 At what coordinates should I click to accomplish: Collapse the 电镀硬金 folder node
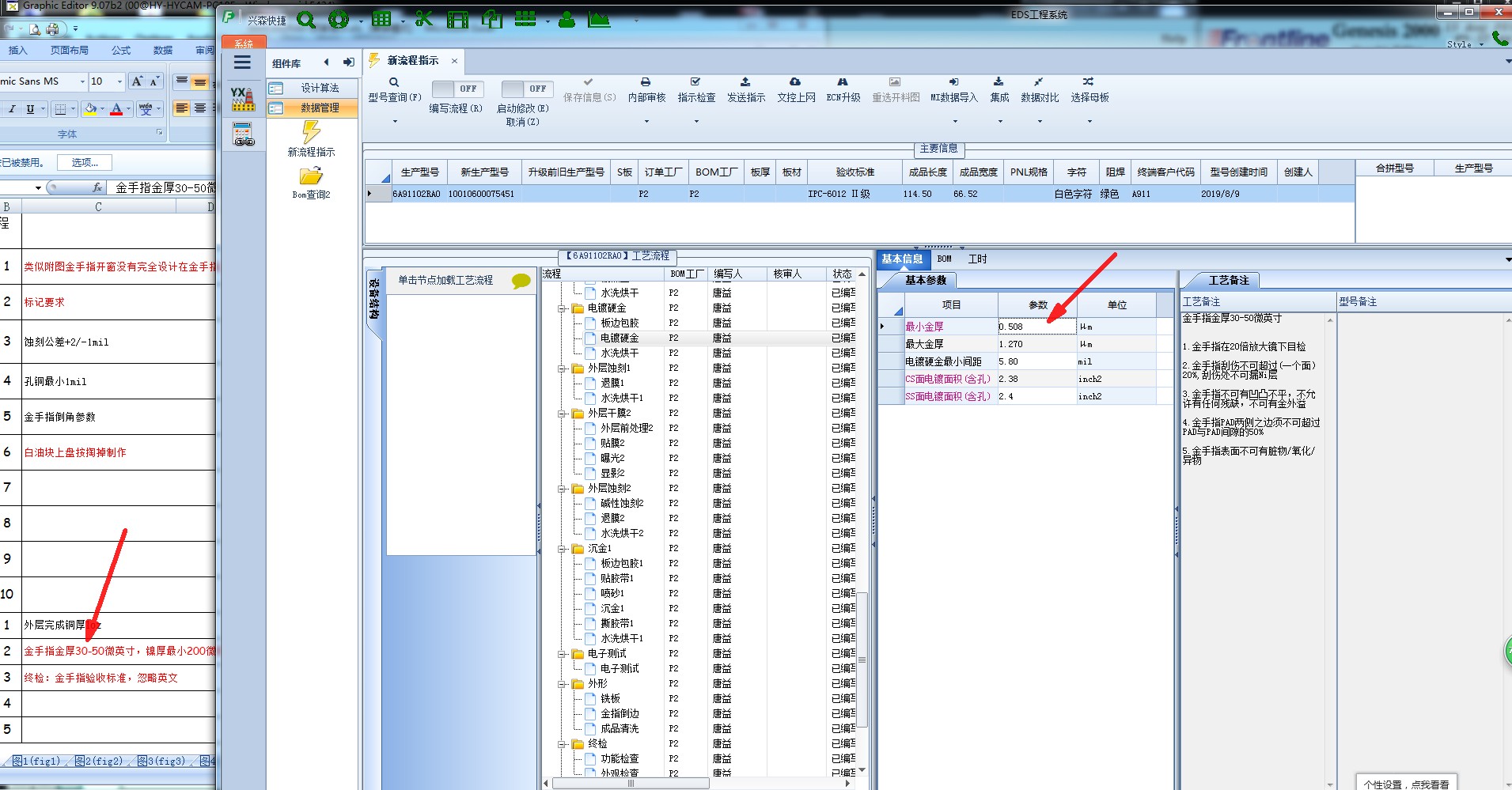(562, 308)
